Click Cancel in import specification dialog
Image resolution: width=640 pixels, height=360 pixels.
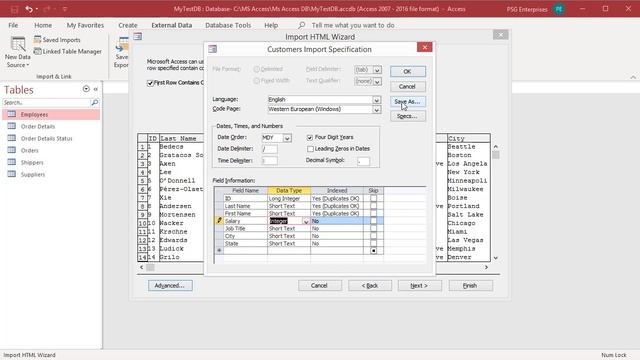point(408,87)
